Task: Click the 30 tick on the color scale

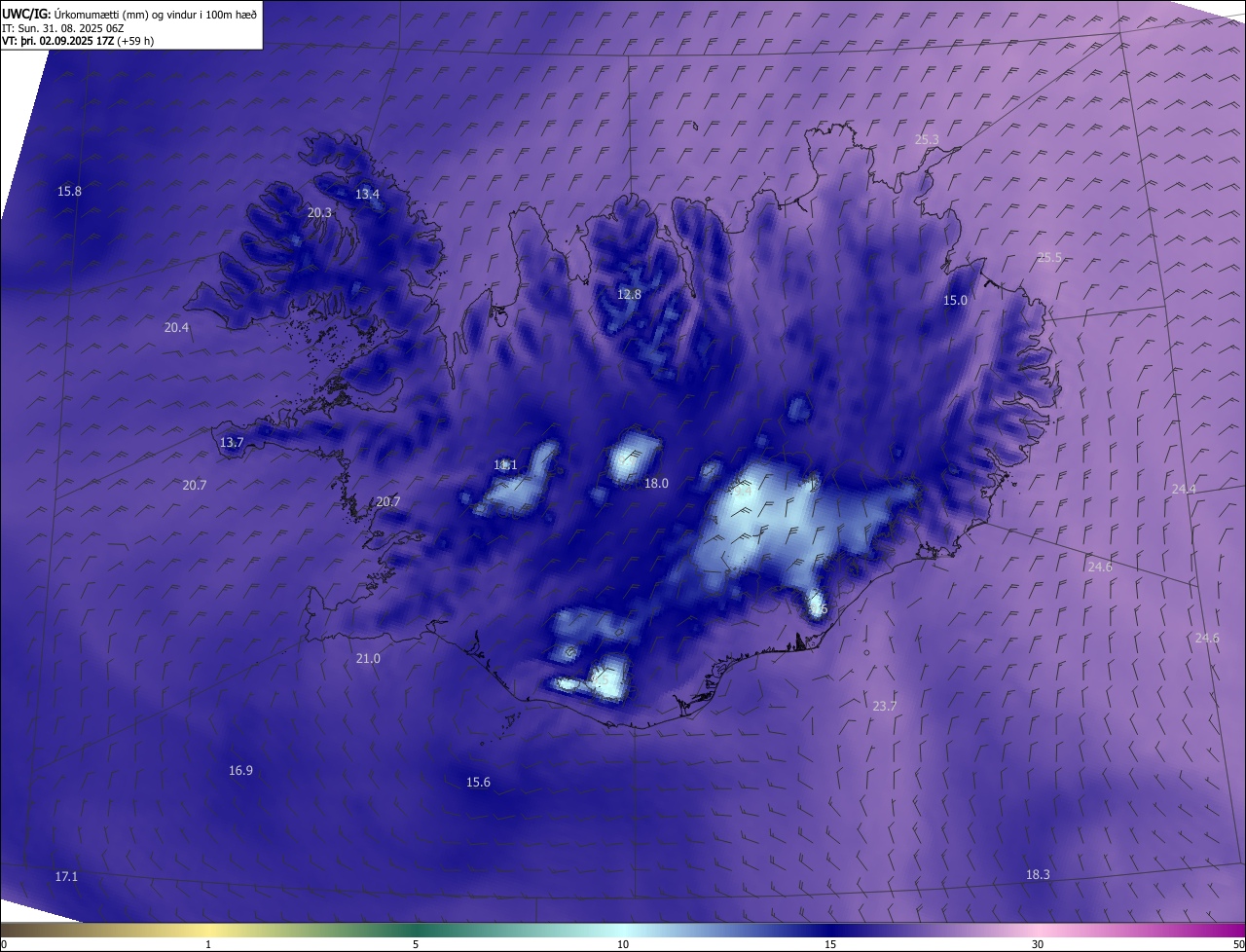Action: pyautogui.click(x=1038, y=945)
